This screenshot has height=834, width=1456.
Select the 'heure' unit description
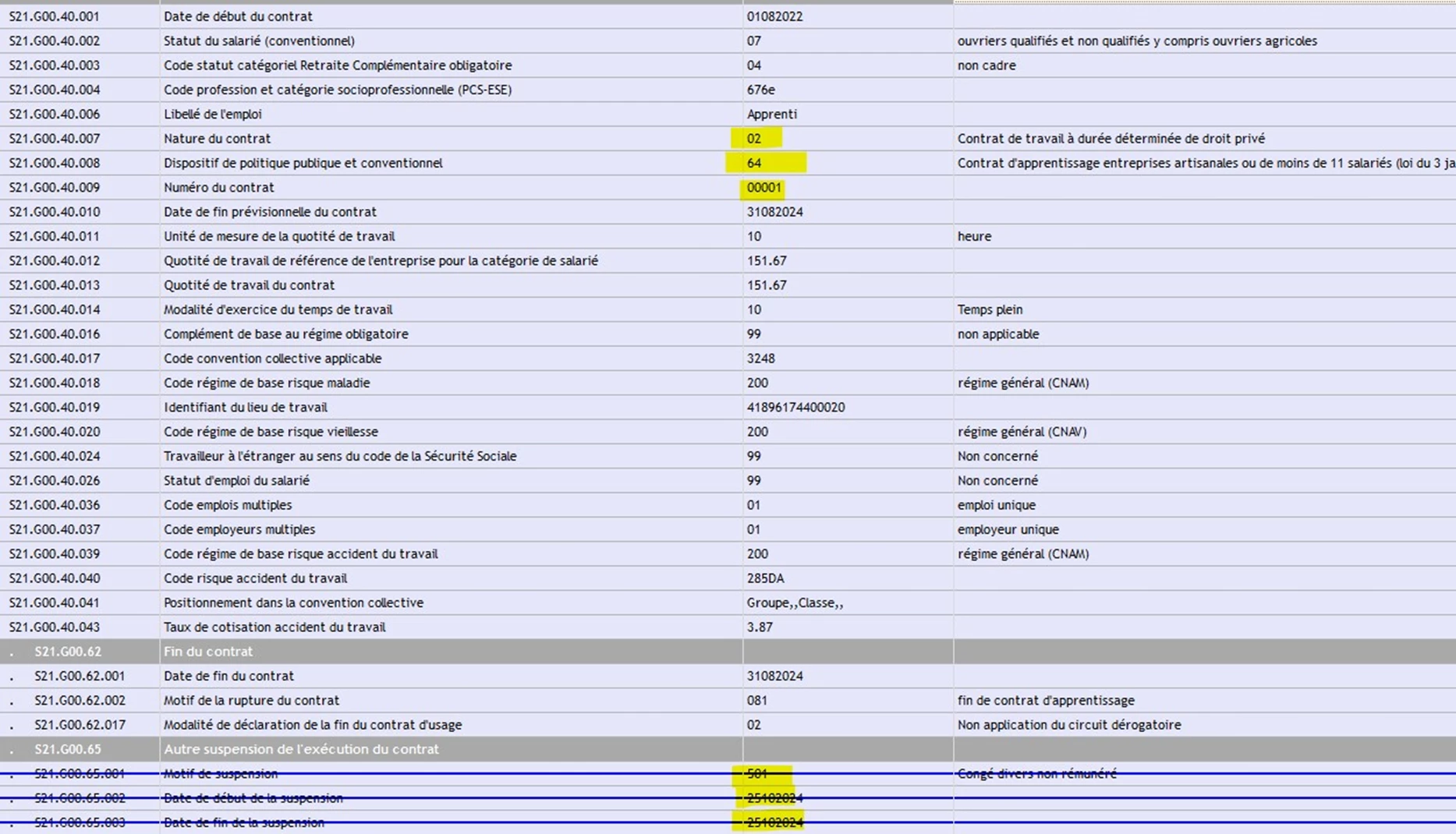(974, 236)
